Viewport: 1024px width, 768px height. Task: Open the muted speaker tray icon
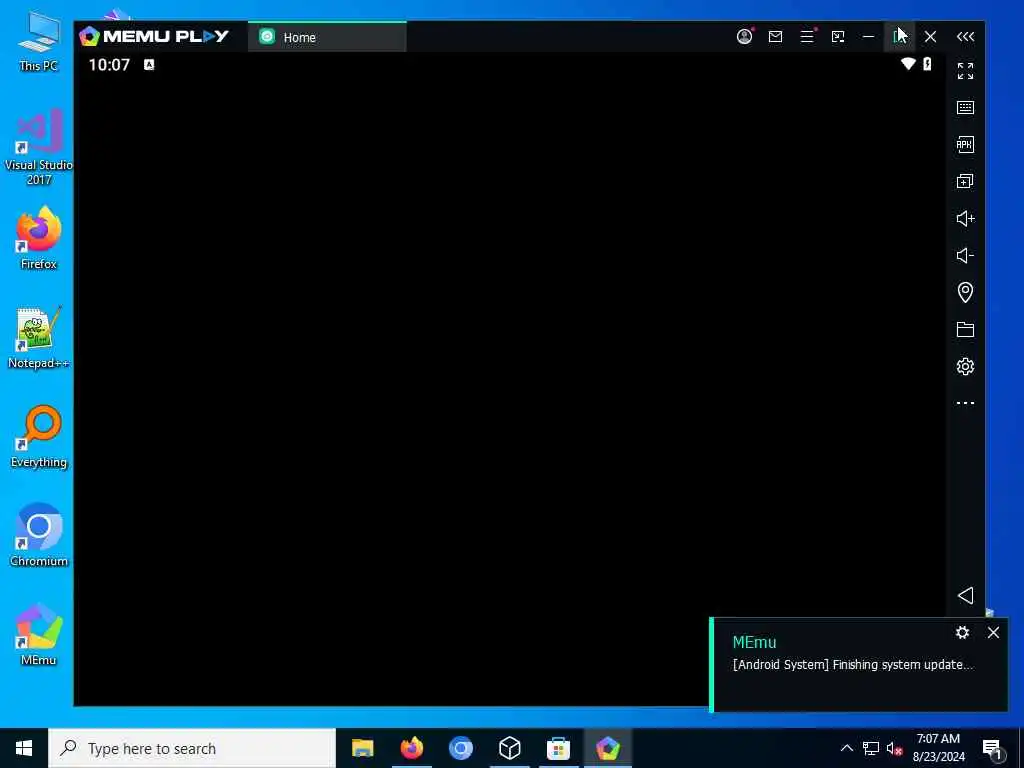pos(895,748)
